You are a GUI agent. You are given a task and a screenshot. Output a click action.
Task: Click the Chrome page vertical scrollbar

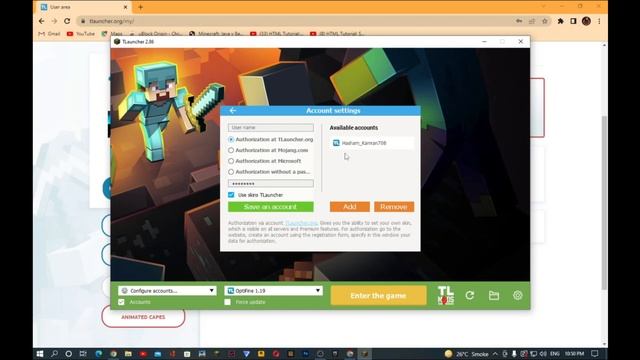tap(604, 202)
